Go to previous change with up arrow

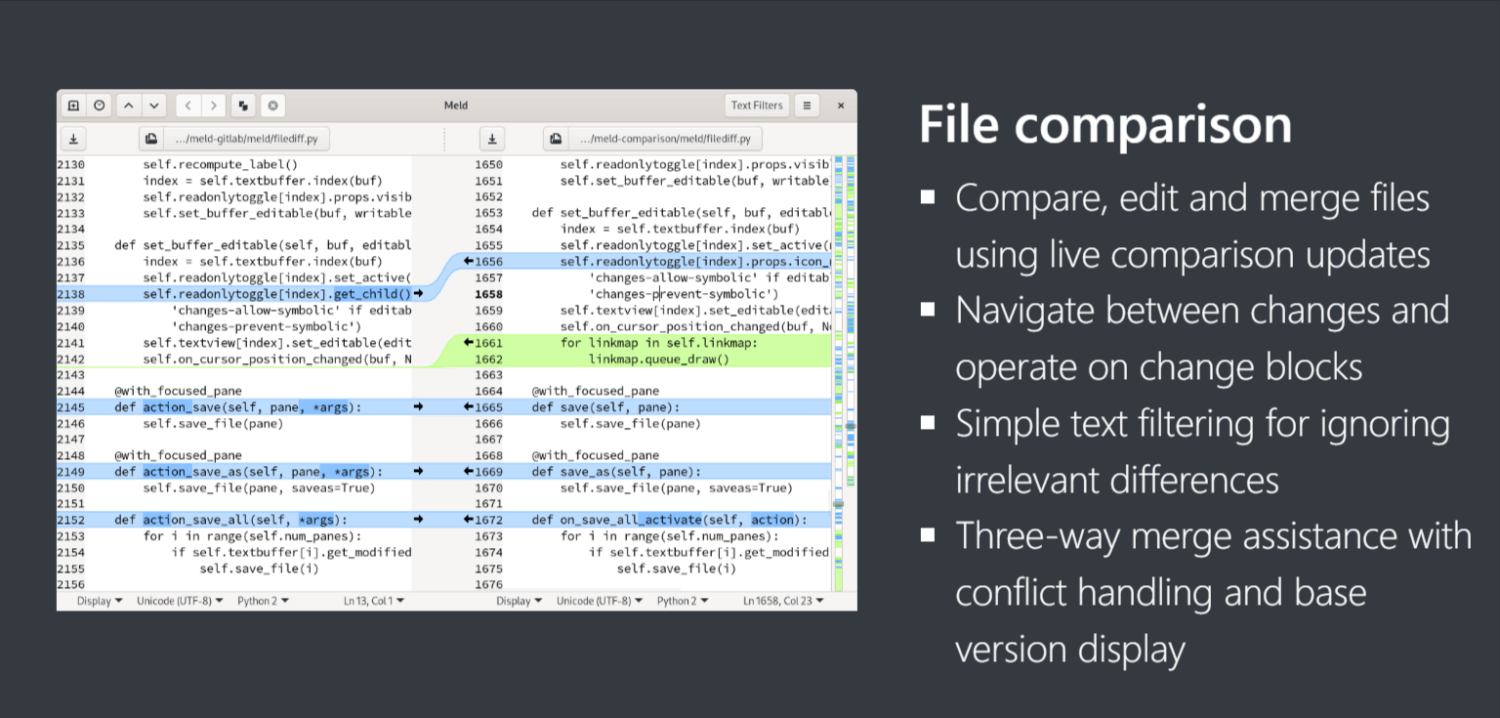tap(129, 105)
